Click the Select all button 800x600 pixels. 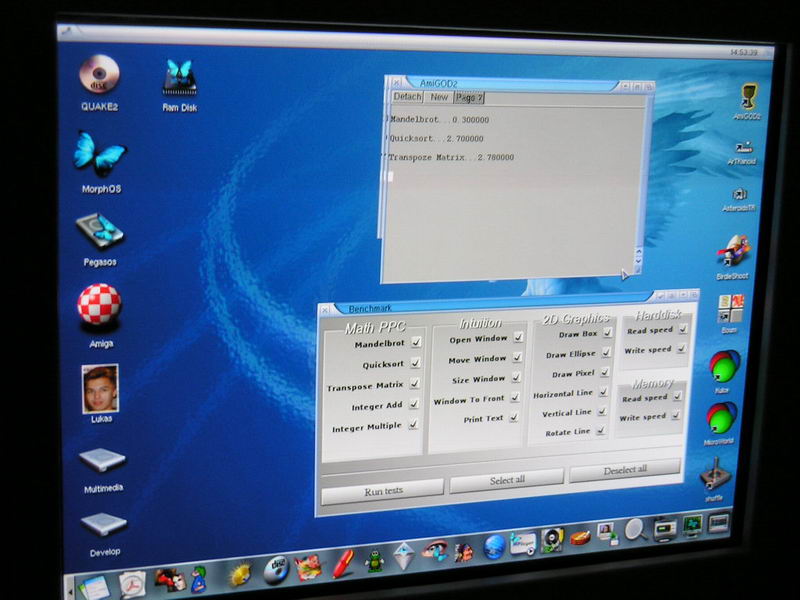coord(507,480)
